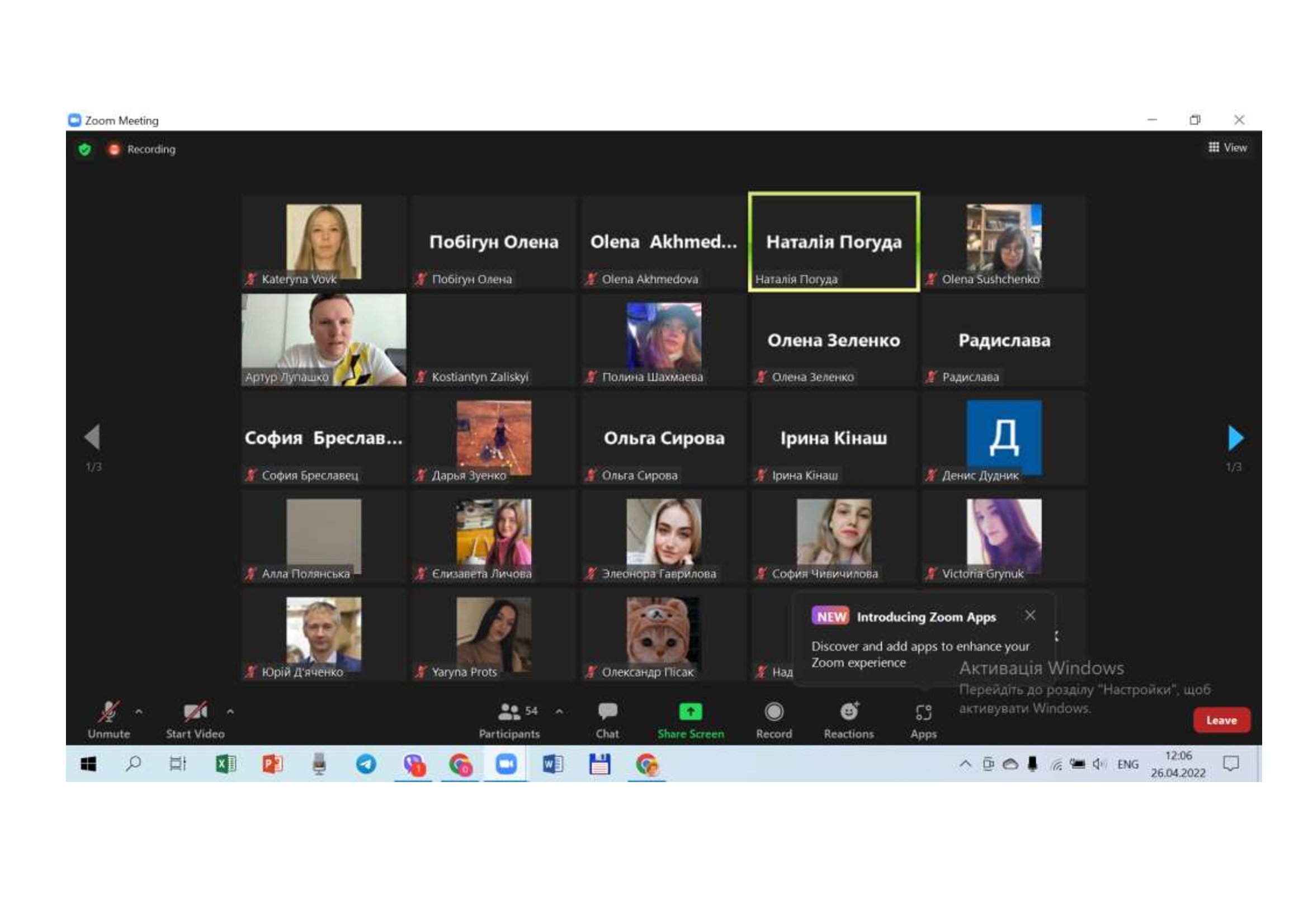The width and height of the screenshot is (1308, 924).
Task: Open the Chat panel
Action: click(x=607, y=713)
